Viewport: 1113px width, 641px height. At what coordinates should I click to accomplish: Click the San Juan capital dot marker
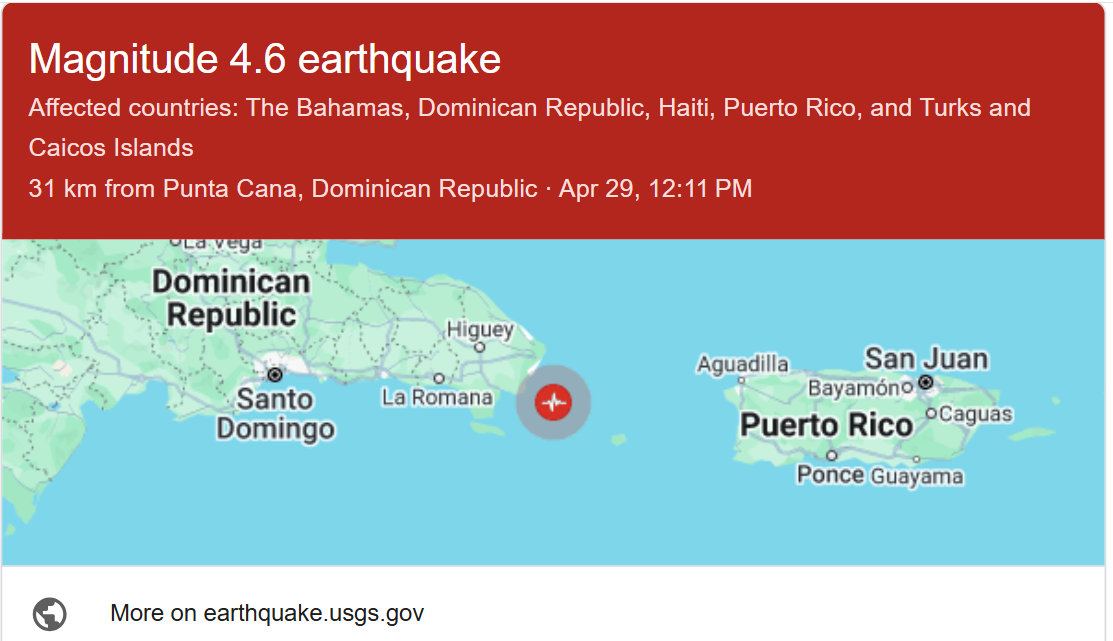click(x=926, y=382)
